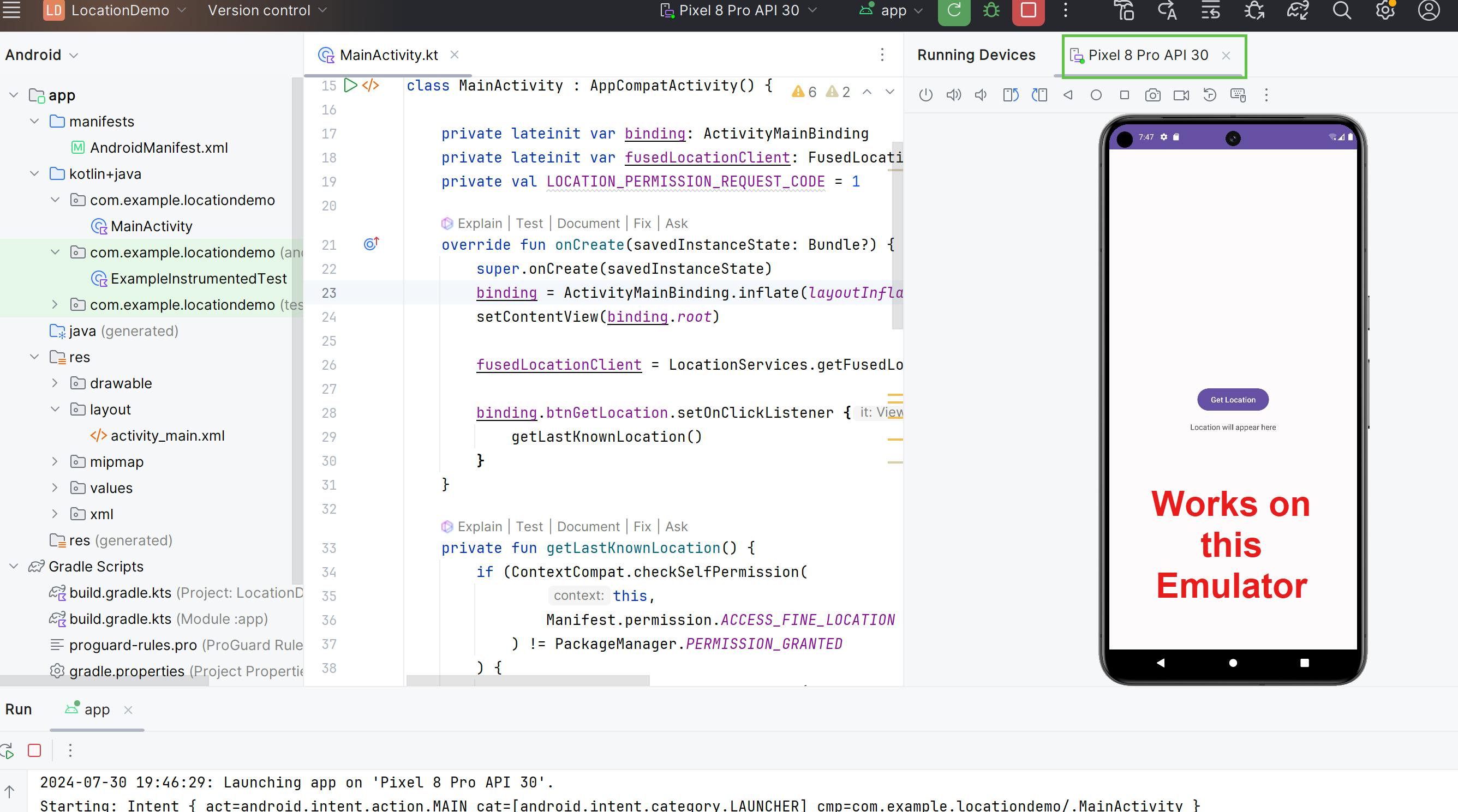
Task: Collapse Gradle Scripts node
Action: point(14,566)
